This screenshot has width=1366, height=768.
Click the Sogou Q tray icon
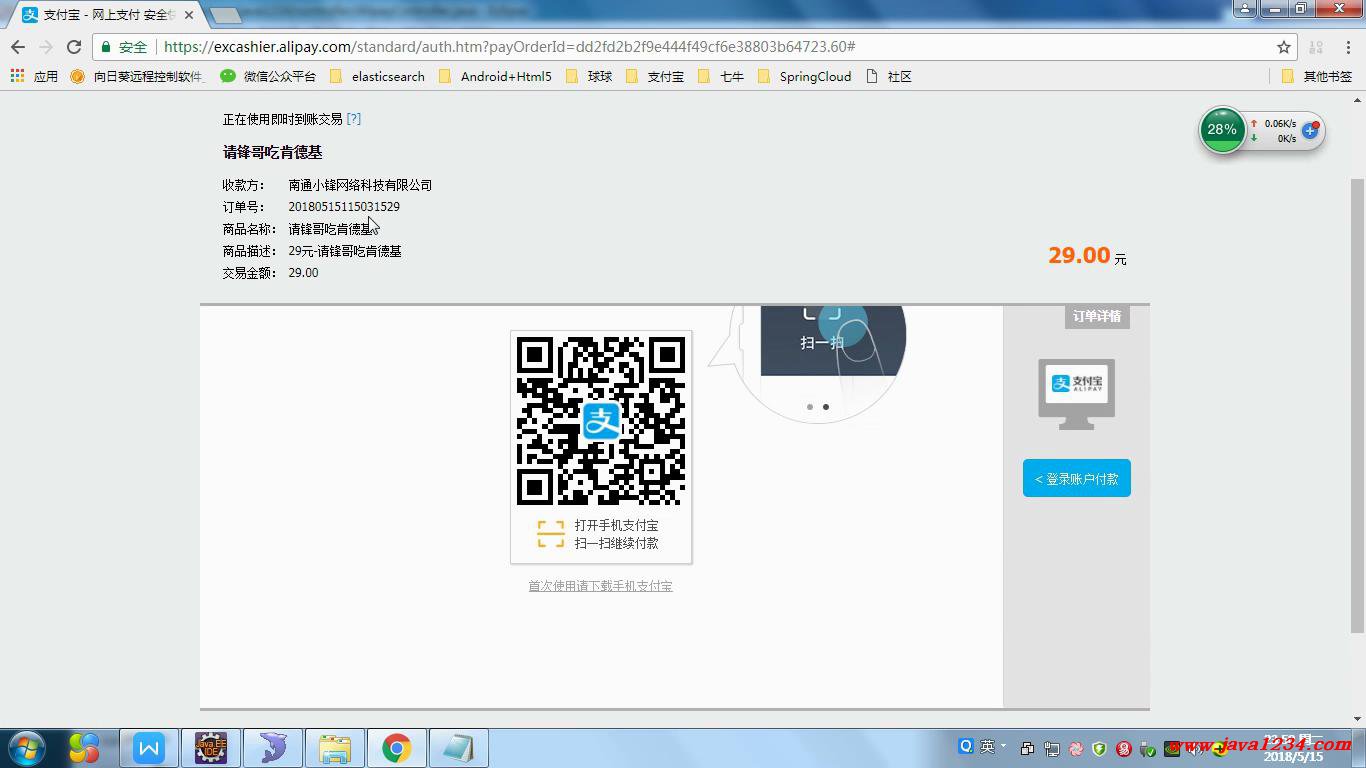click(x=966, y=746)
